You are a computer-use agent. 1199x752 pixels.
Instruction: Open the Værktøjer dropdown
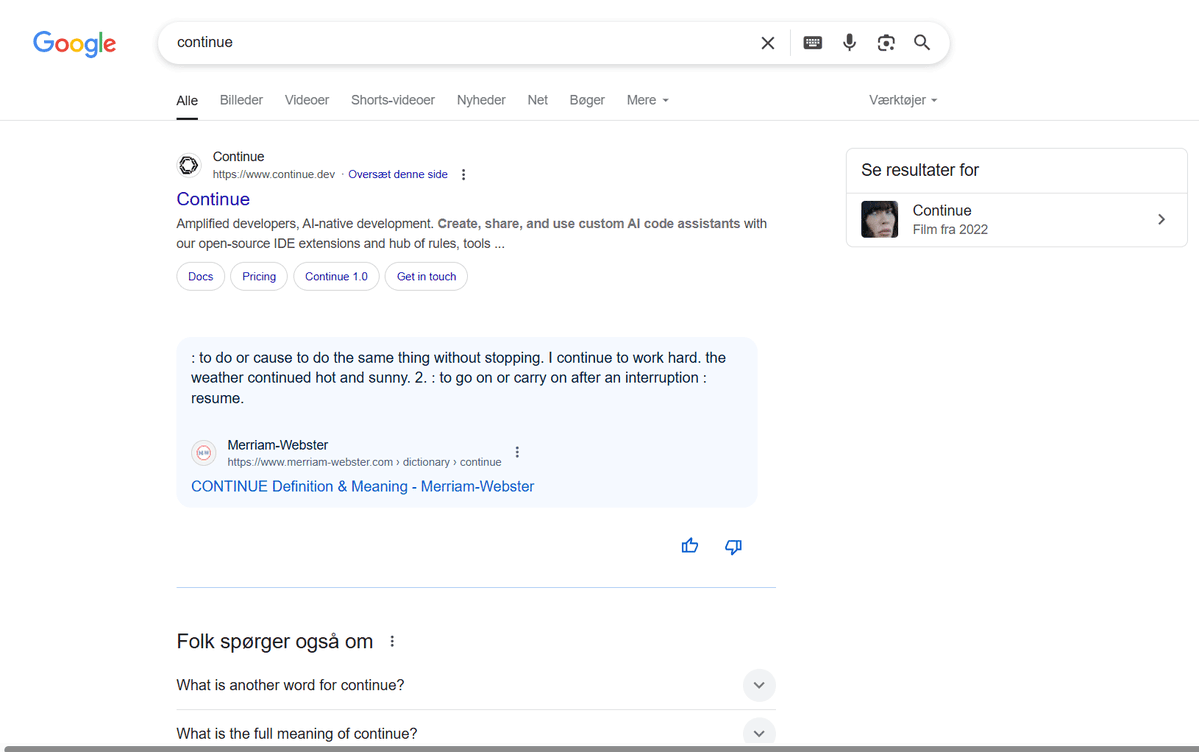point(903,100)
